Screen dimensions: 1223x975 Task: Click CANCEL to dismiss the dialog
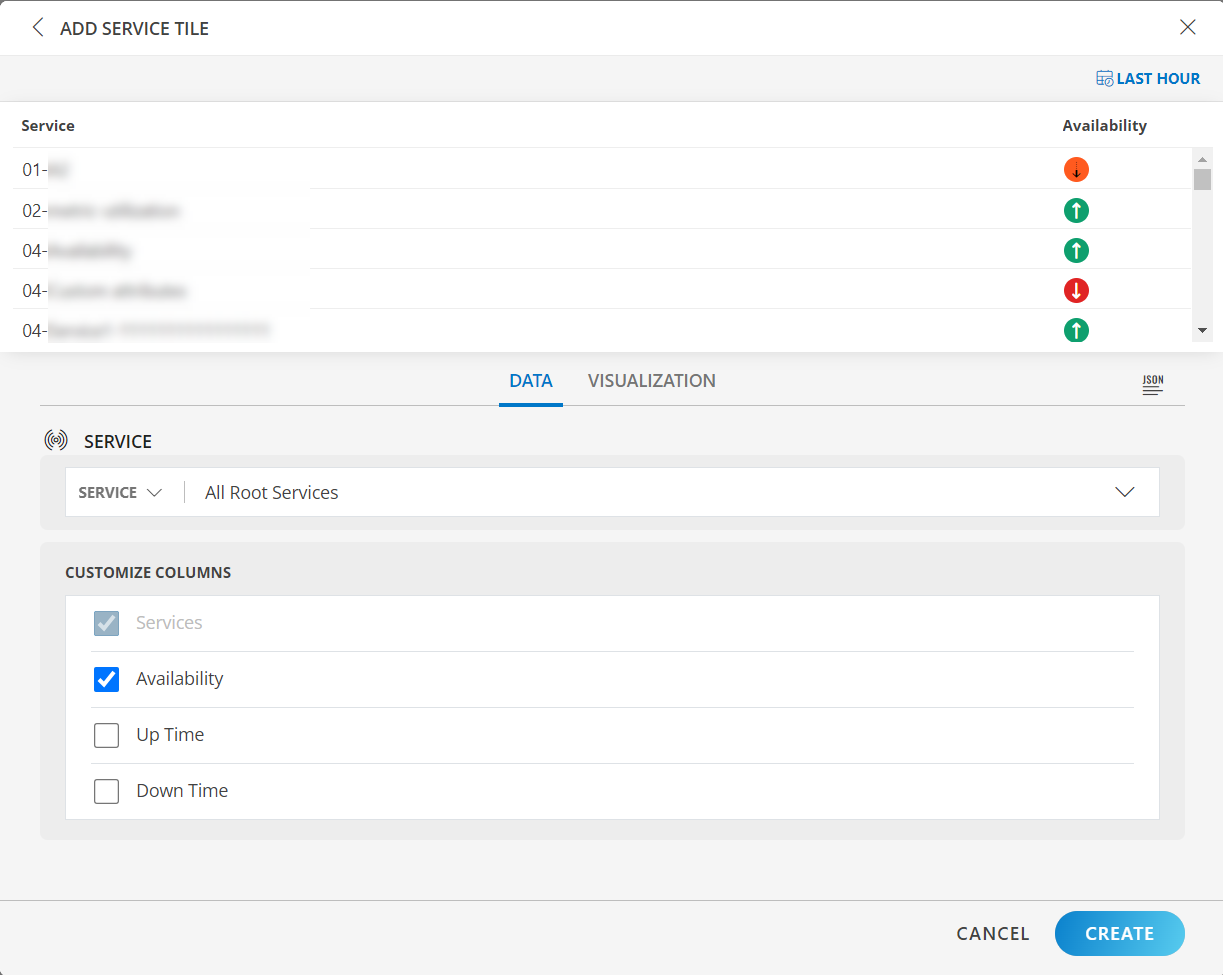(x=992, y=933)
